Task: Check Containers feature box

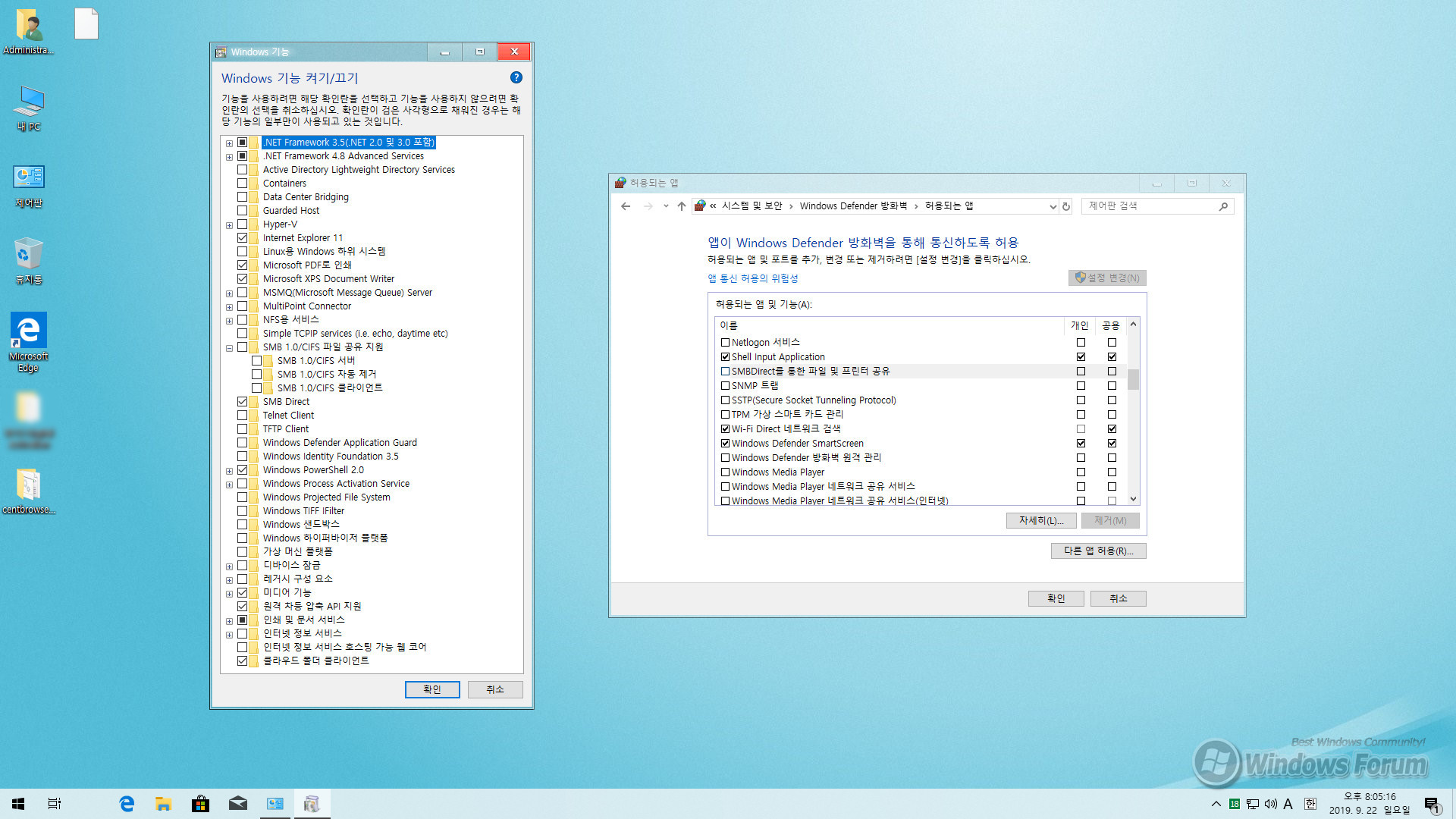Action: [x=243, y=184]
